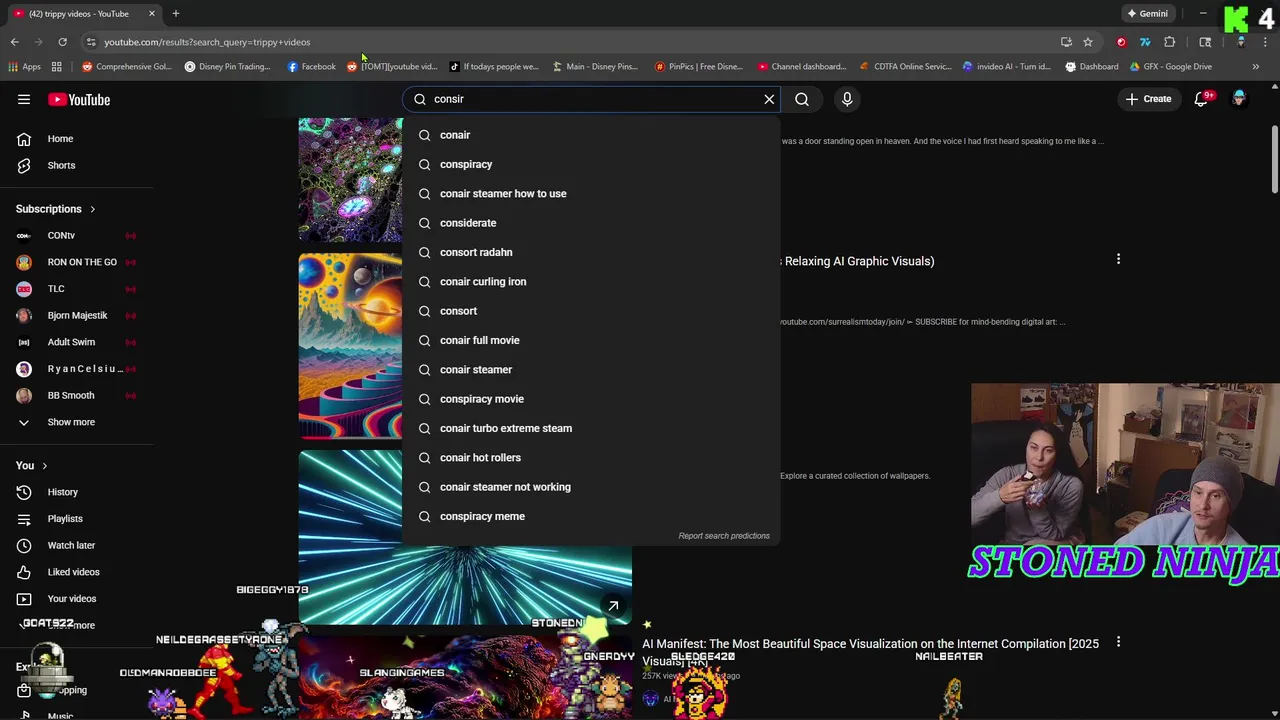Go back in the browser

click(14, 42)
